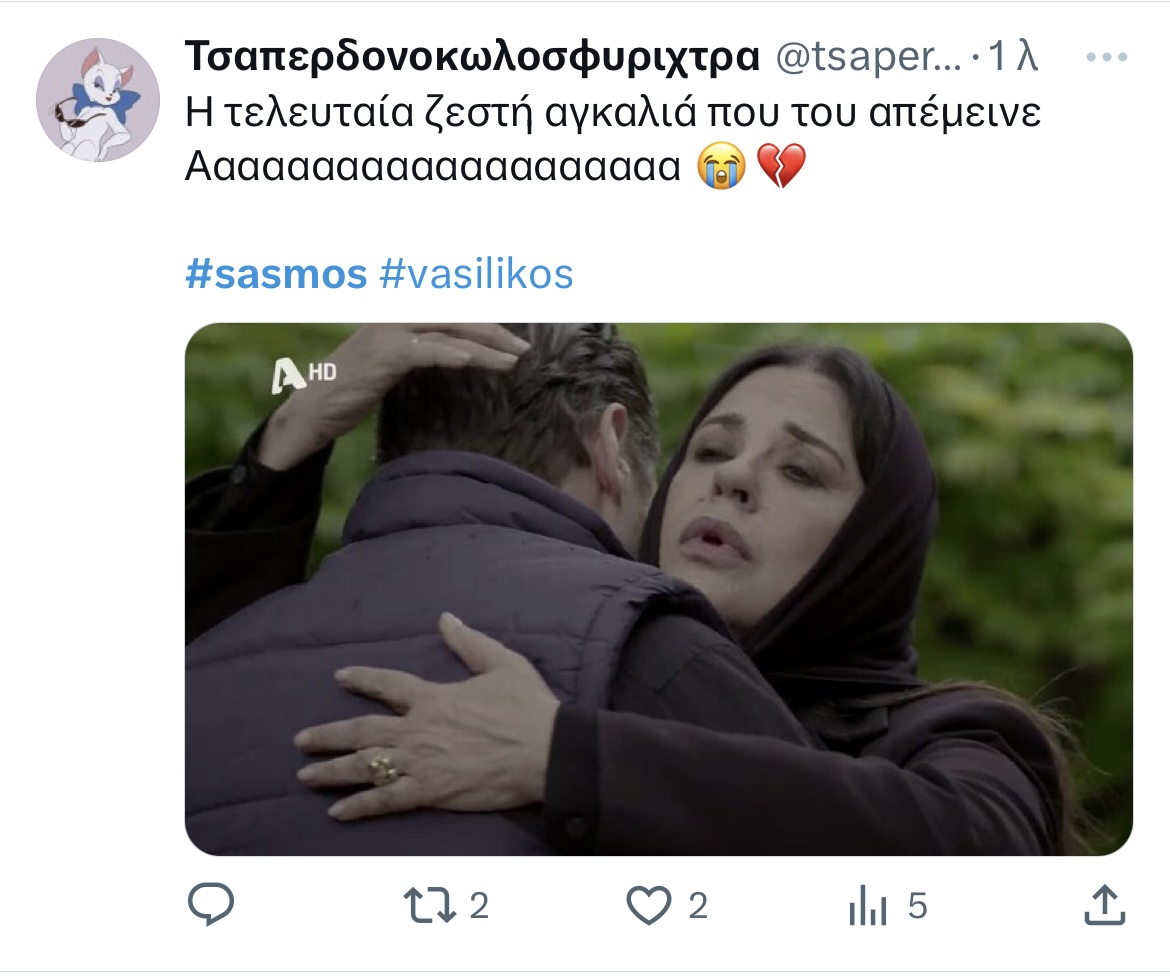Open the Τσαπερδονοκωλοσφυριχτρα display name
Viewport: 1170px width, 979px height.
472,57
